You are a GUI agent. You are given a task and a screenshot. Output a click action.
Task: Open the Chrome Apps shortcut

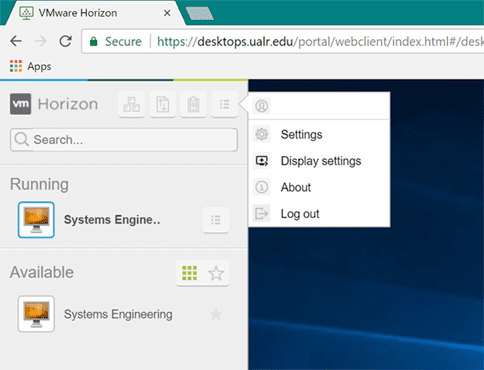(31, 66)
